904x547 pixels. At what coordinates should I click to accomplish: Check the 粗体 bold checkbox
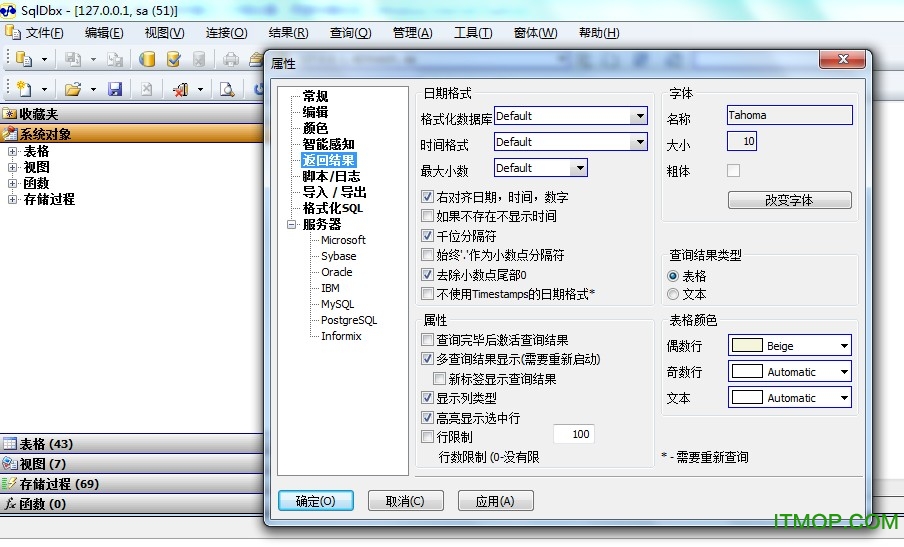click(x=733, y=171)
